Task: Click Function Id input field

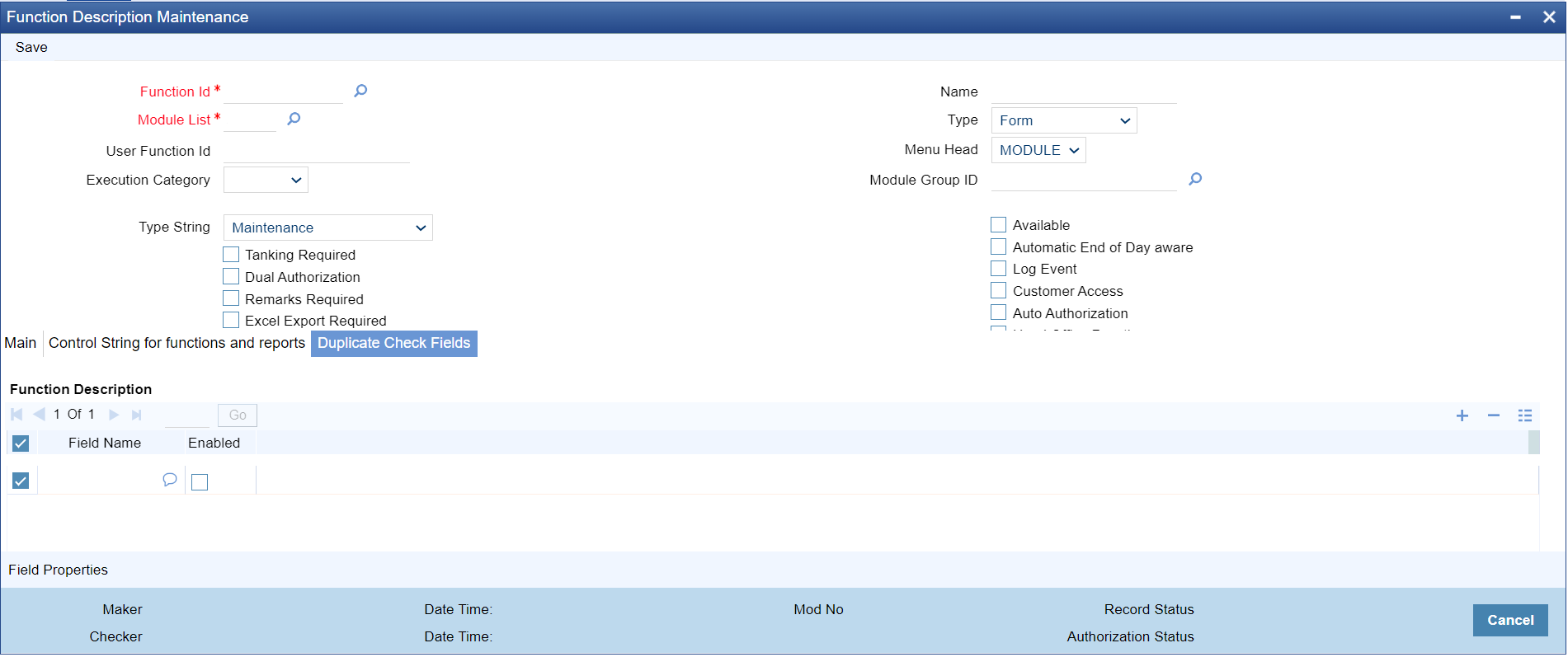Action: pos(283,91)
